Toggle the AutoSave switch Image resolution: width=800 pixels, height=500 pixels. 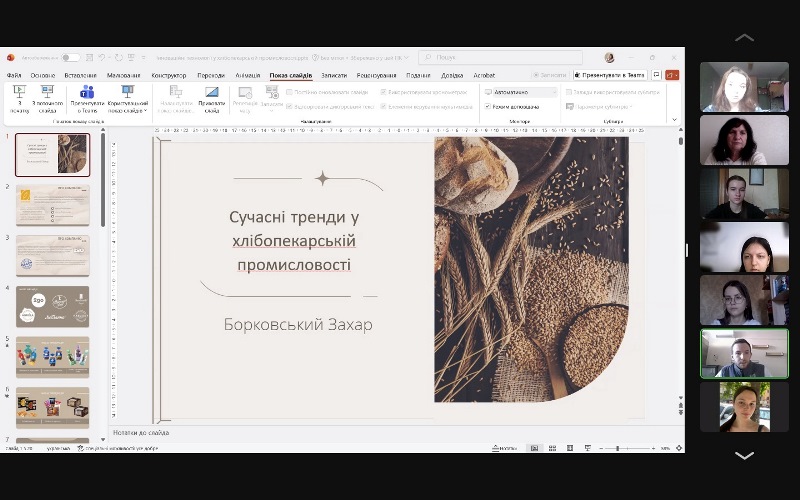point(70,58)
